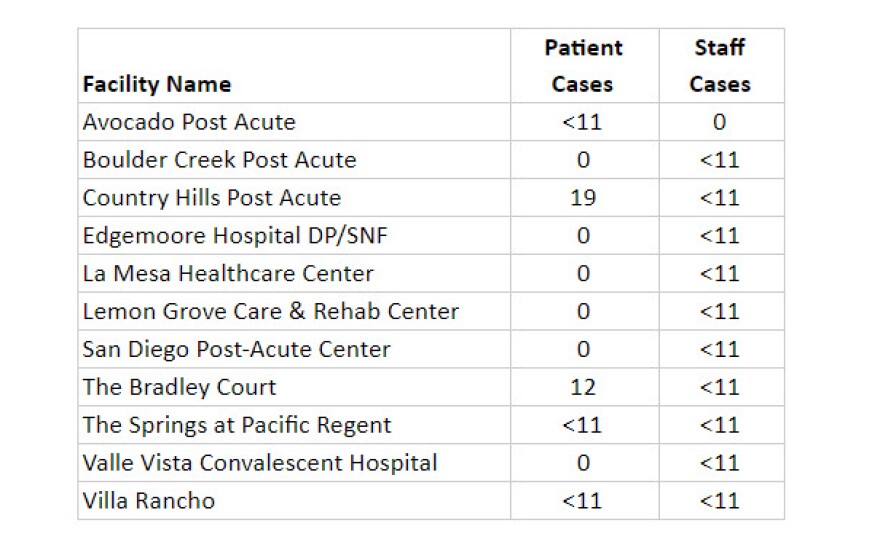Click the Avocado Post Acute facility cell

[189, 123]
